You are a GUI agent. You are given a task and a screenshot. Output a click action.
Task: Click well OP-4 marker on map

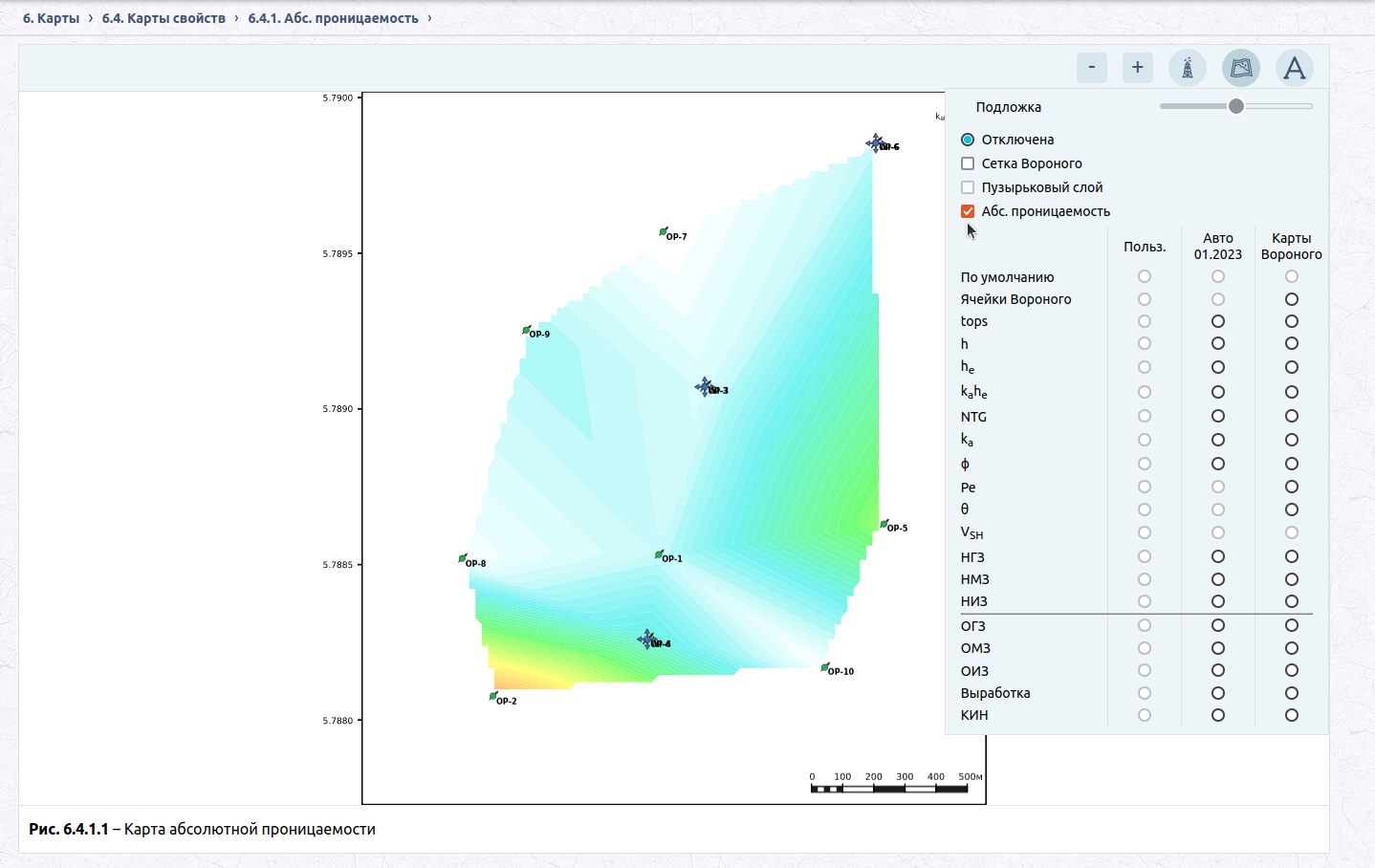[x=647, y=640]
